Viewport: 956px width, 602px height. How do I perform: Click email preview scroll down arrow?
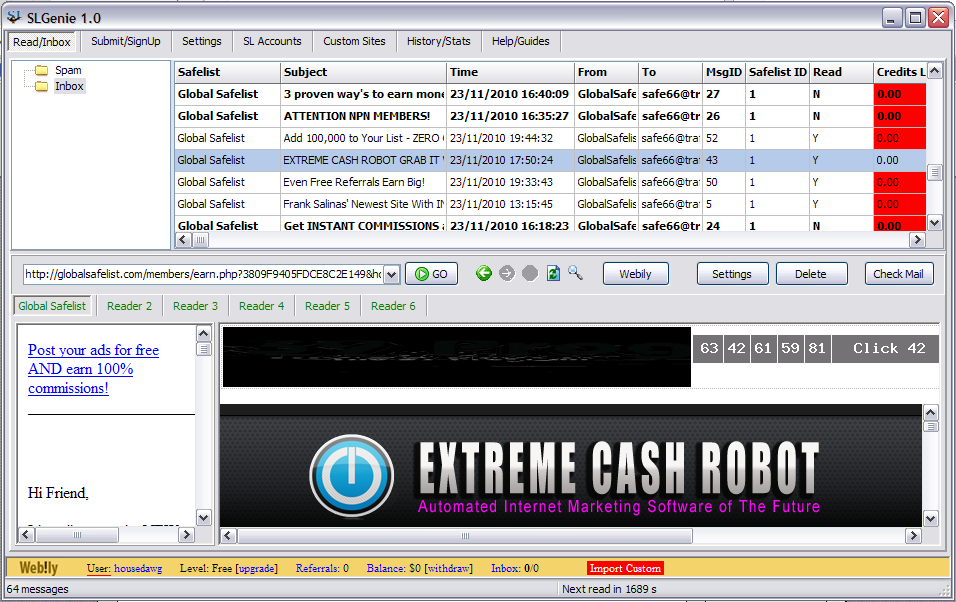(204, 517)
